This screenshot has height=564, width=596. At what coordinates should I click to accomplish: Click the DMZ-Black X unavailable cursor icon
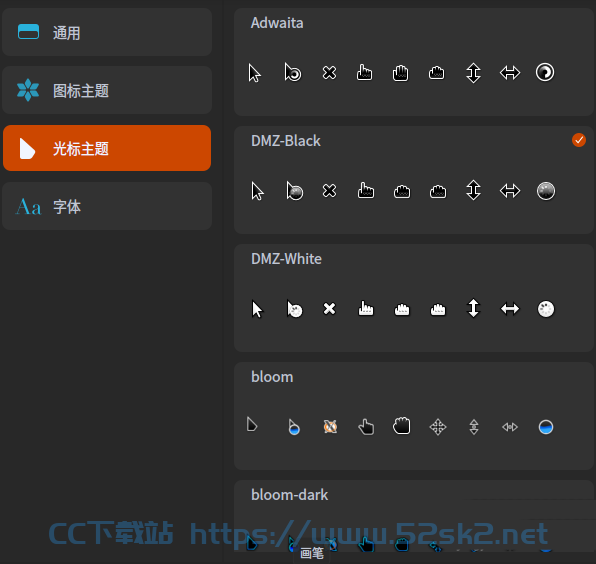pyautogui.click(x=329, y=191)
